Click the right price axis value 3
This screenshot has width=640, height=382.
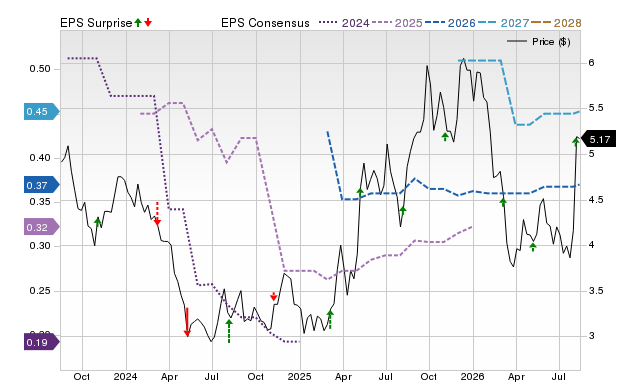point(591,336)
